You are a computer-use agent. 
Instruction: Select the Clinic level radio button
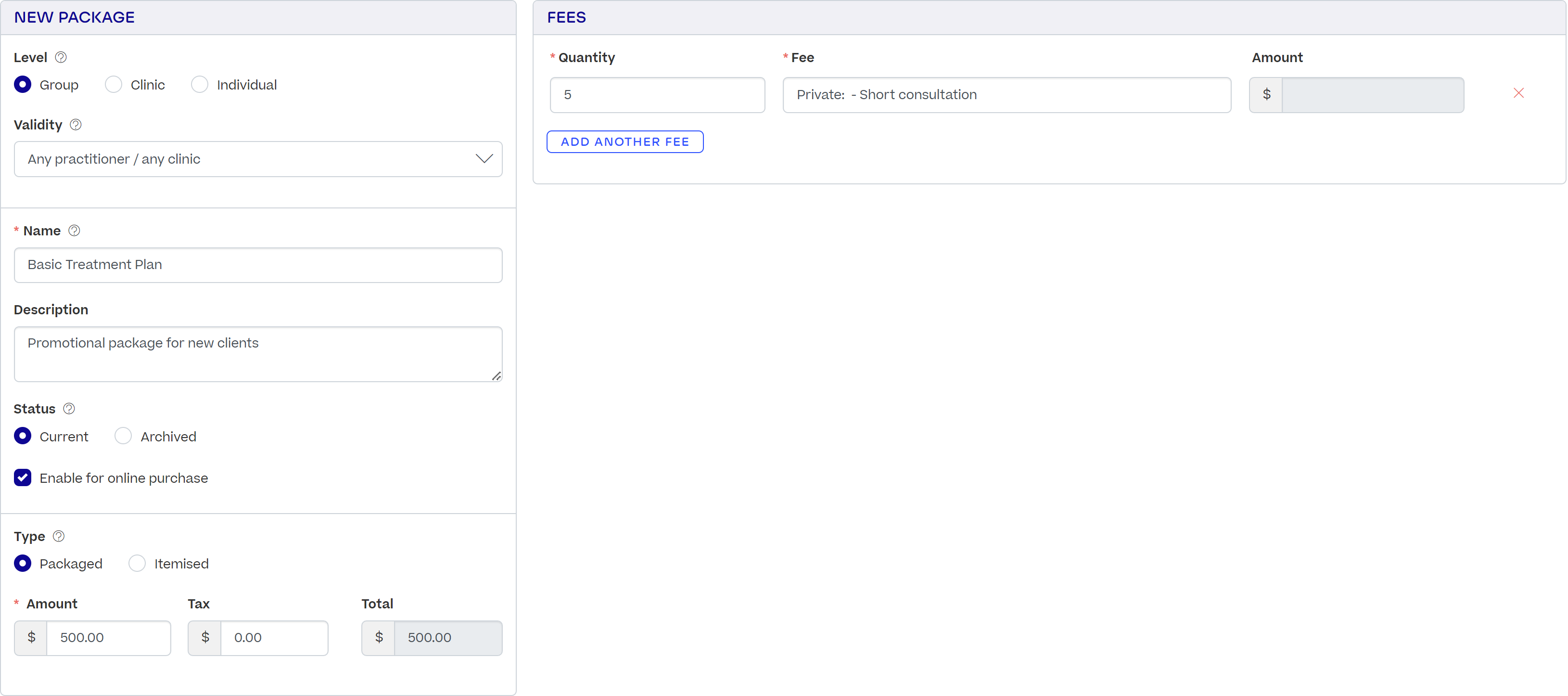[x=113, y=85]
